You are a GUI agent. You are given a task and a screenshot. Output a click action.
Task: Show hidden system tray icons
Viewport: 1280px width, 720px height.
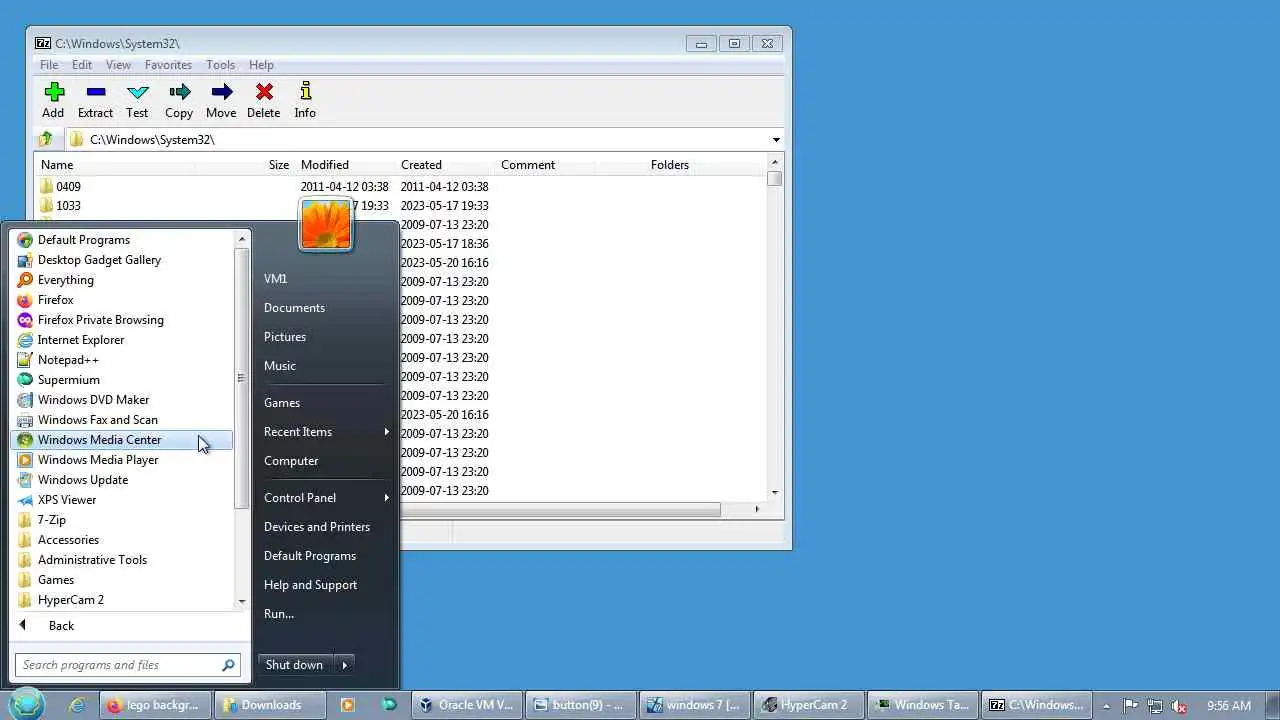point(1106,705)
